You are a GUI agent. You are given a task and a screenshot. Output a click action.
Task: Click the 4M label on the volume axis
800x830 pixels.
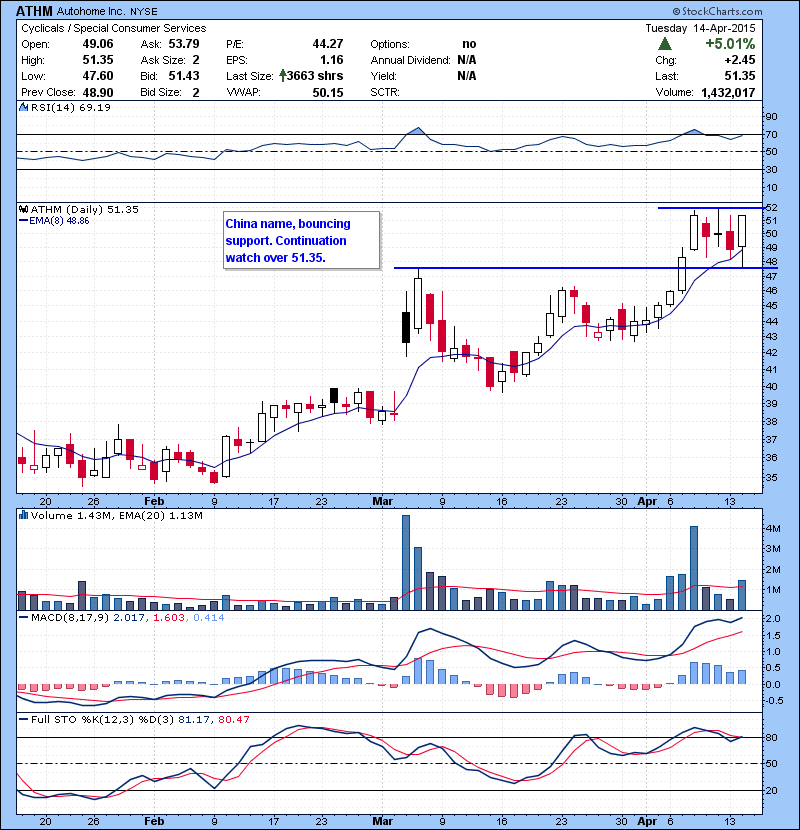pyautogui.click(x=773, y=528)
